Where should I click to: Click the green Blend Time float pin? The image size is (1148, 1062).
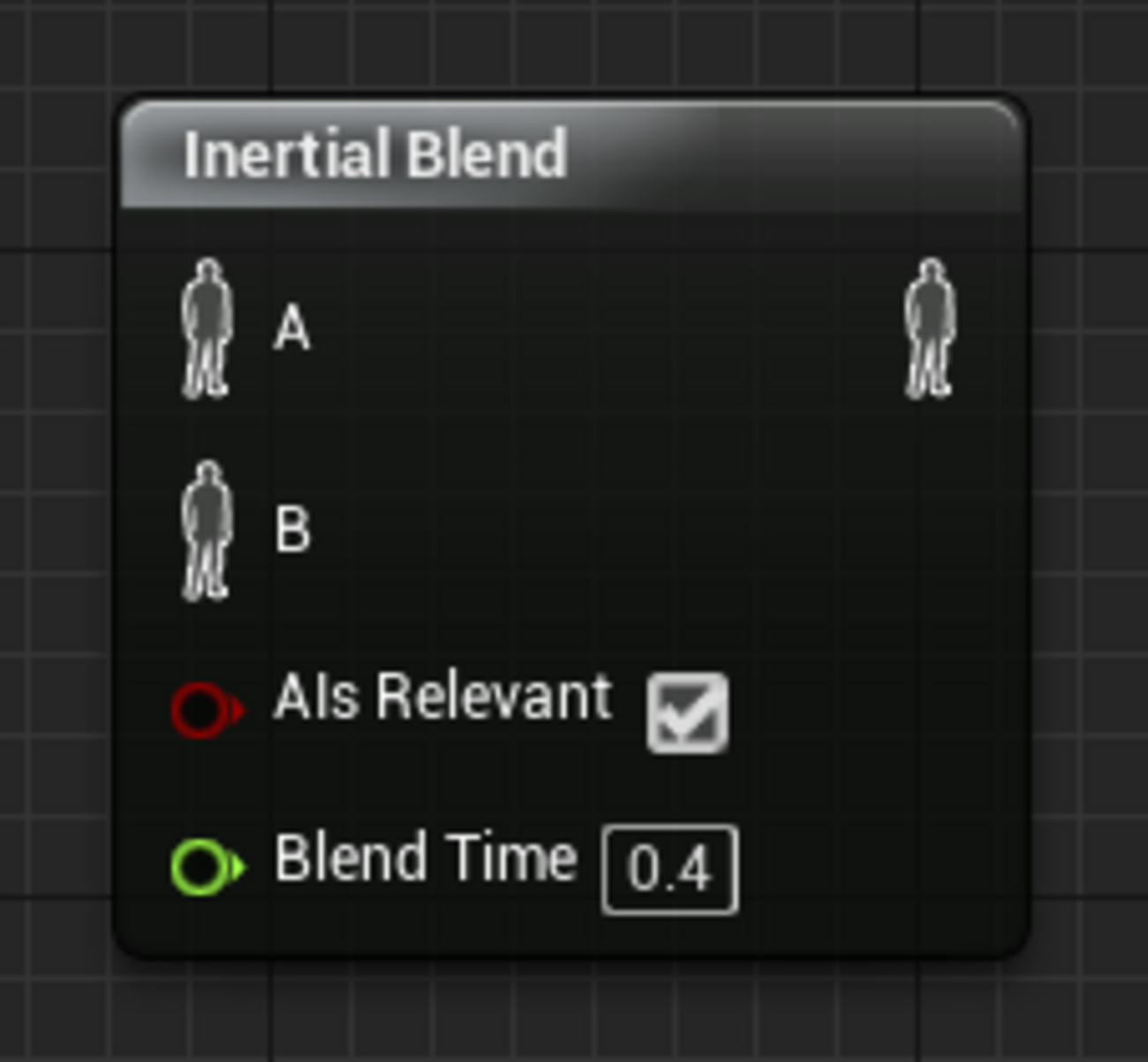pos(205,867)
